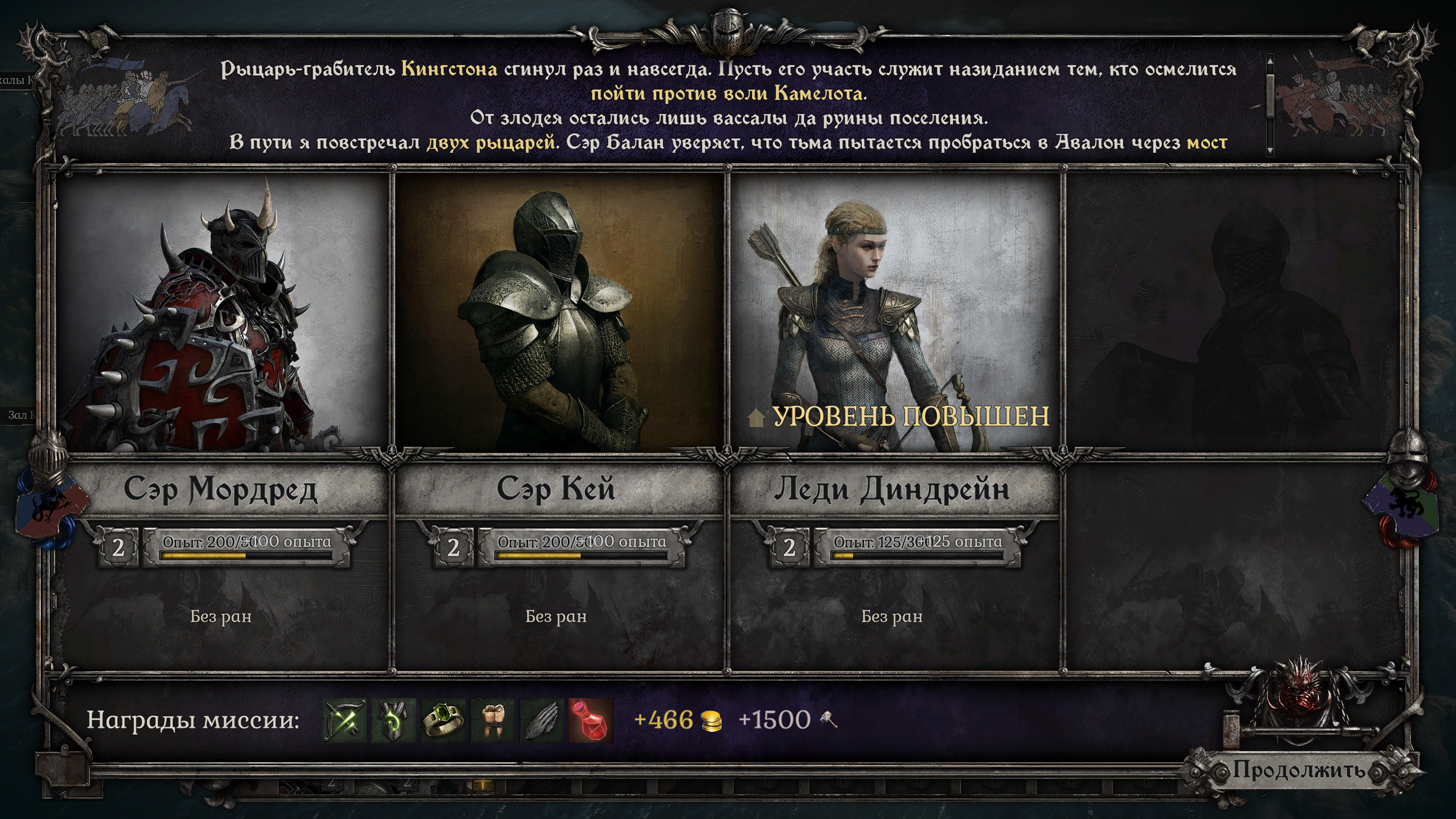Image resolution: width=1456 pixels, height=819 pixels.
Task: Inspect the green gem ring reward
Action: click(442, 721)
